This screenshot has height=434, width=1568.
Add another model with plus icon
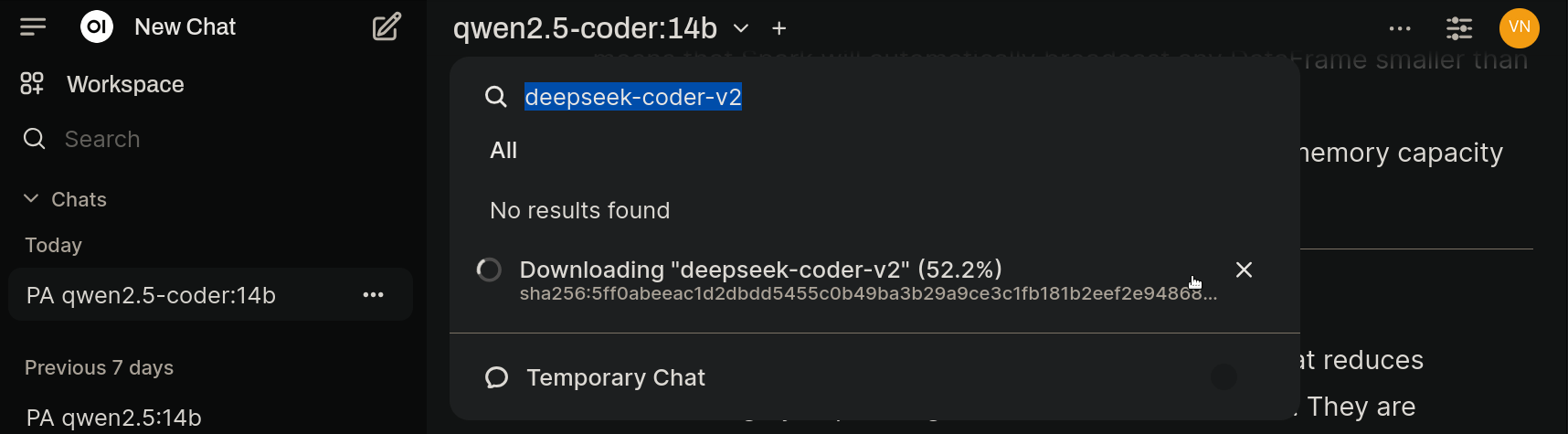(779, 28)
